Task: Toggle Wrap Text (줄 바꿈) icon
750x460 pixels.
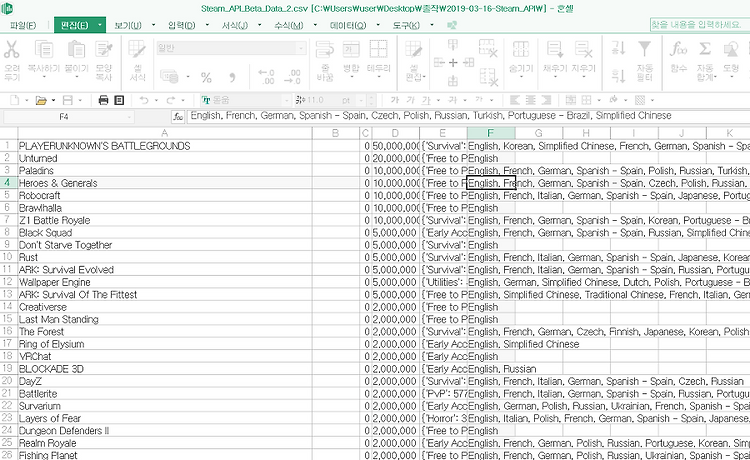Action: (x=325, y=49)
